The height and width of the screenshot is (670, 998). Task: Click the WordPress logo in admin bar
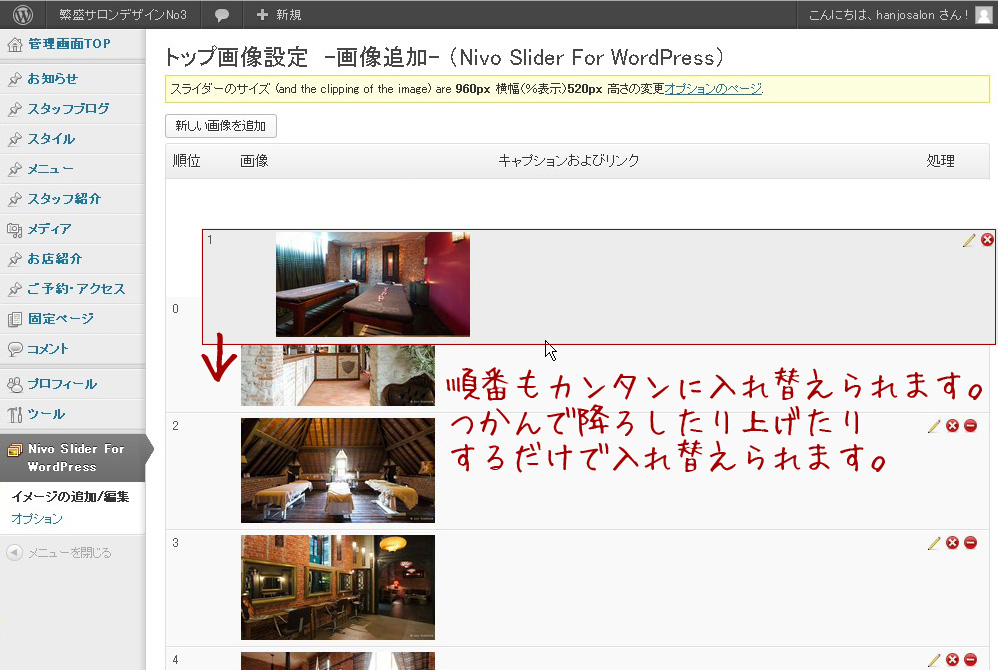23,15
